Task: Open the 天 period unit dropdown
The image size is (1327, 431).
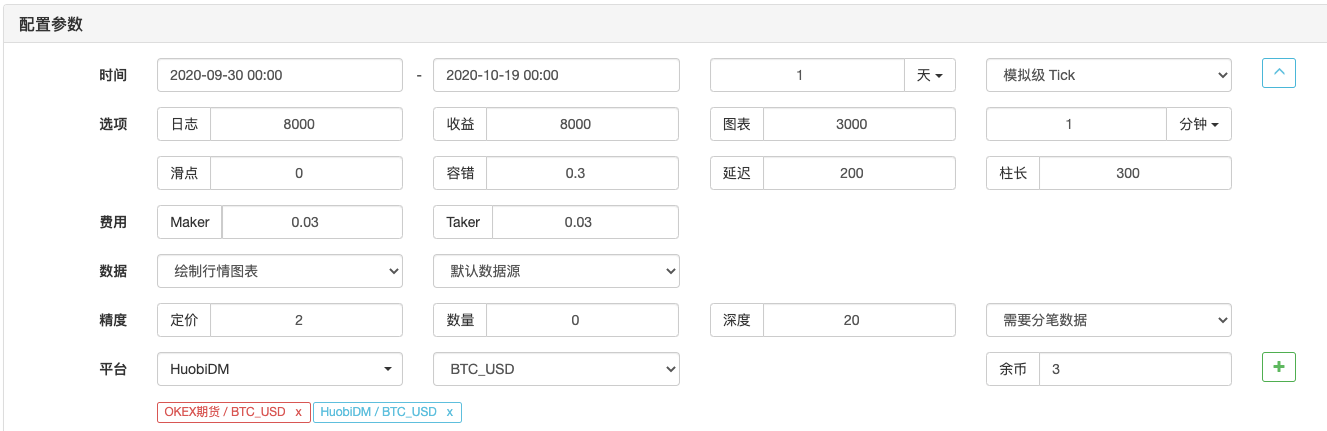Action: (930, 75)
